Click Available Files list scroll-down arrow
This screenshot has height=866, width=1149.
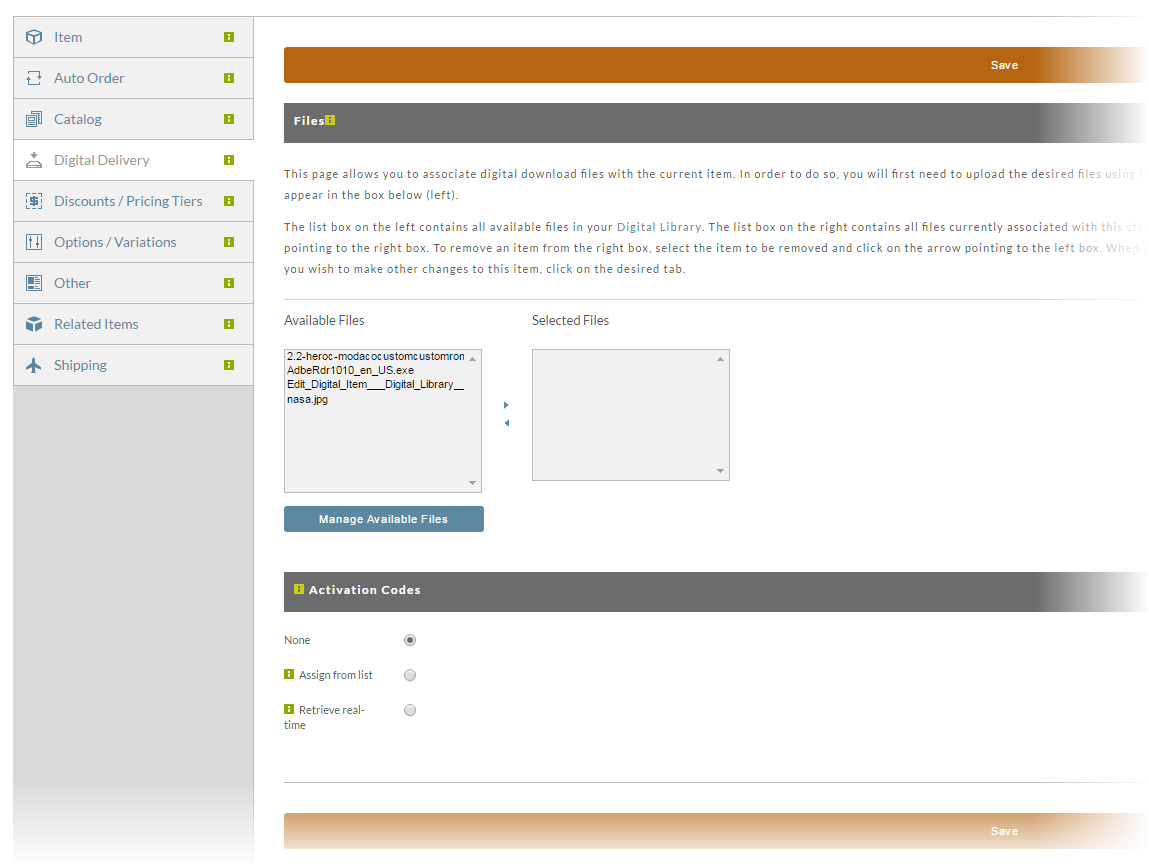coord(473,483)
